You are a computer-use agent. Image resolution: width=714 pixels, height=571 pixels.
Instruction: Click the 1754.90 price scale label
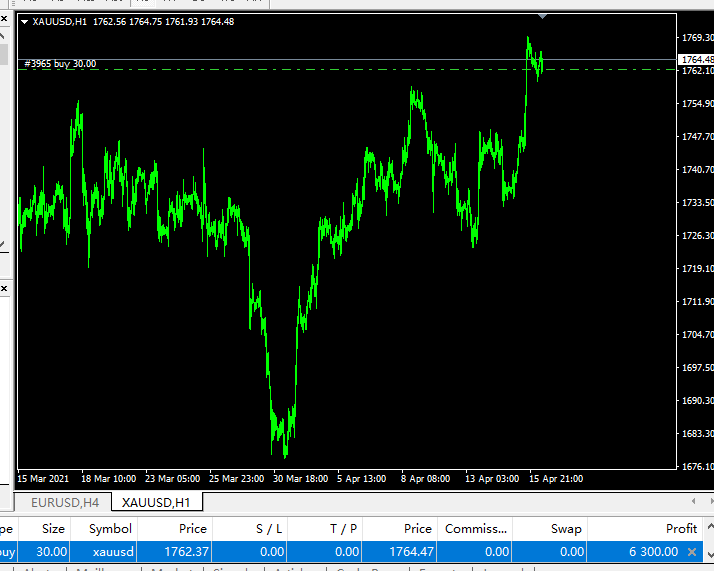click(698, 104)
